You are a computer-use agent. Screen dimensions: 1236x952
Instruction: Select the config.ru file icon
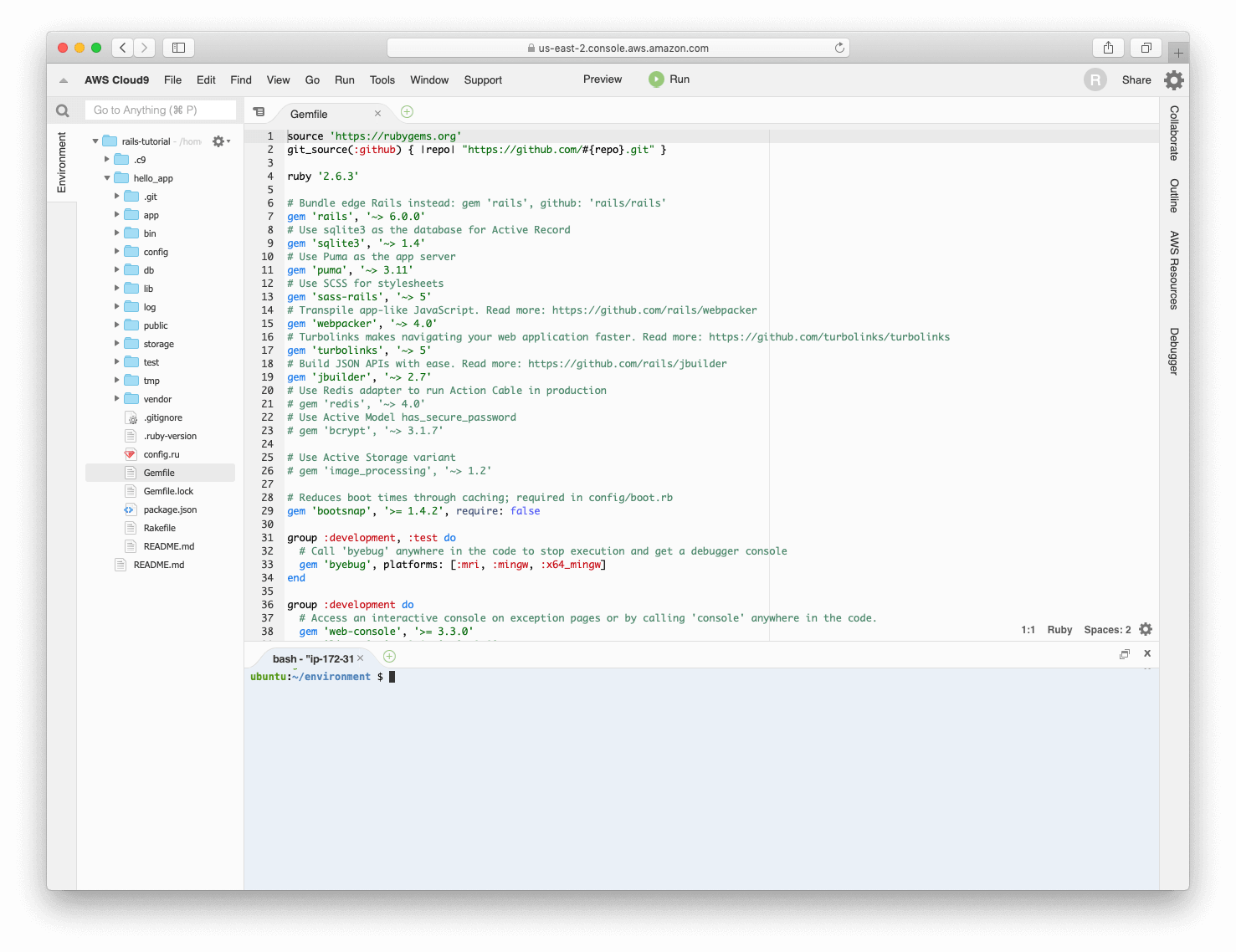131,454
